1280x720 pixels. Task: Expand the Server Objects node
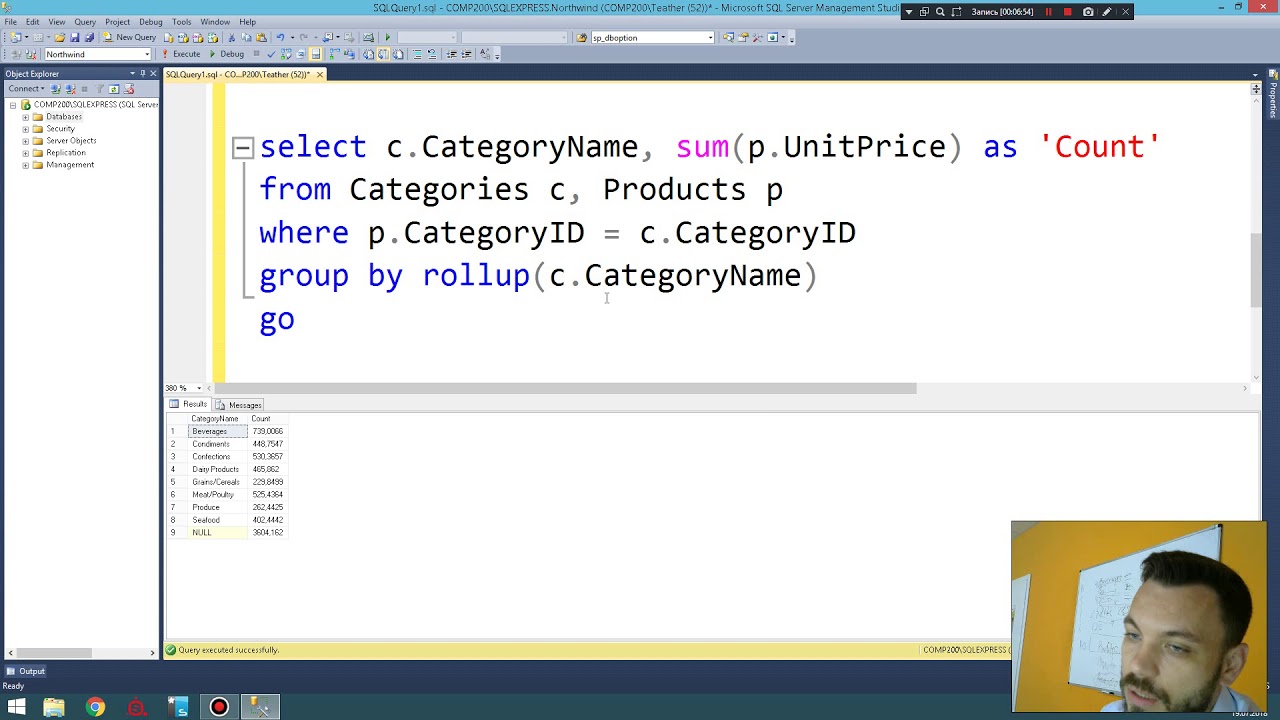pos(25,141)
